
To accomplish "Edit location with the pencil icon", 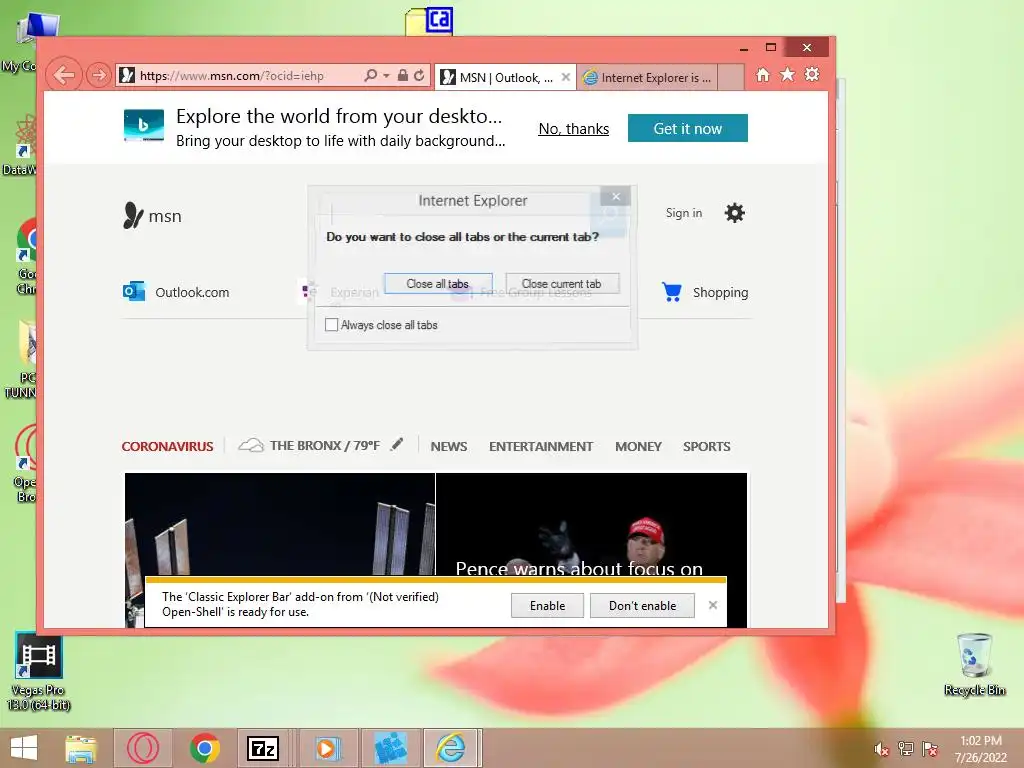I will click(397, 445).
